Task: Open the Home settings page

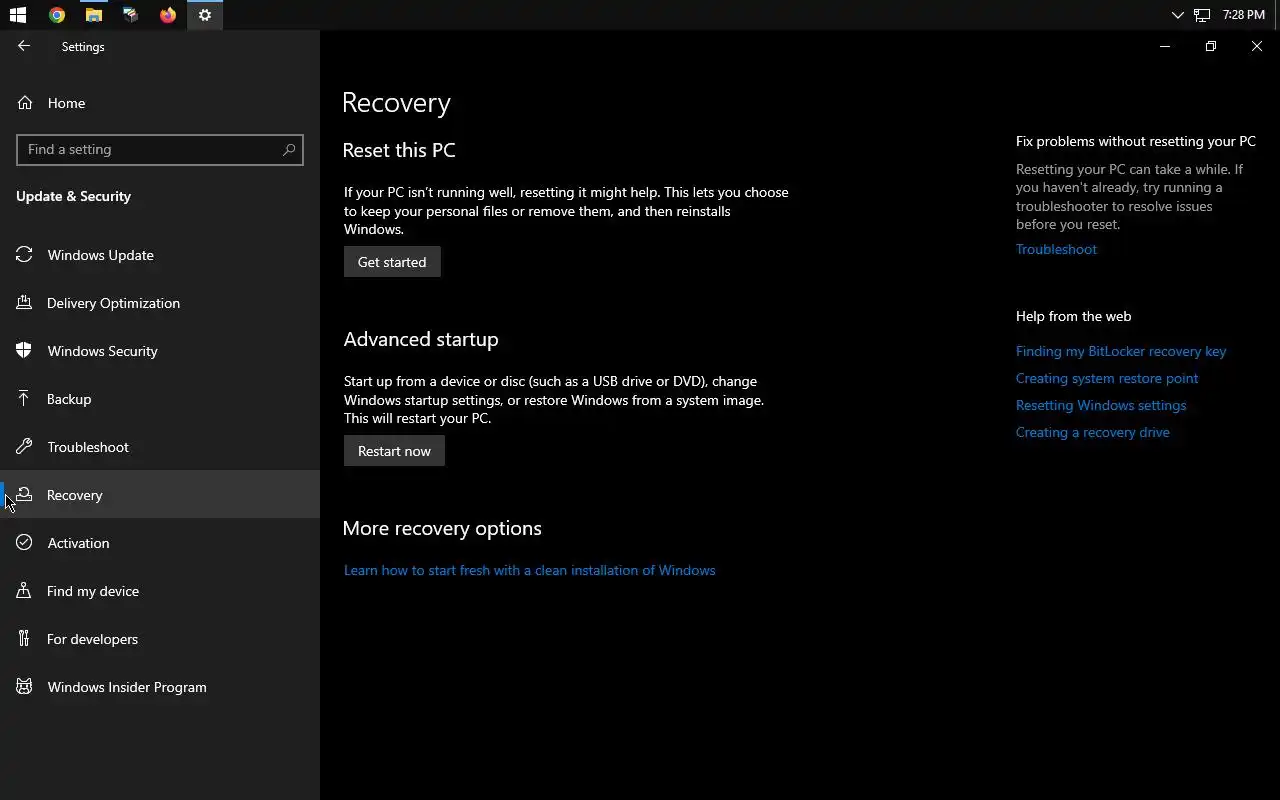Action: [x=160, y=103]
